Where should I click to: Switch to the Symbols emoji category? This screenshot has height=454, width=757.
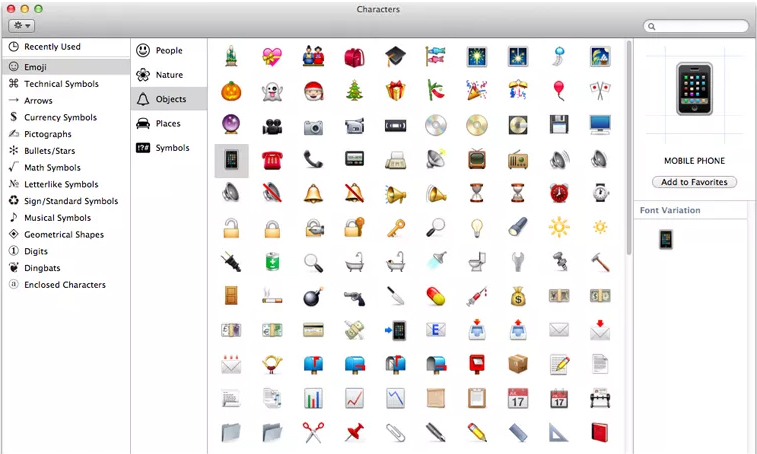point(169,148)
